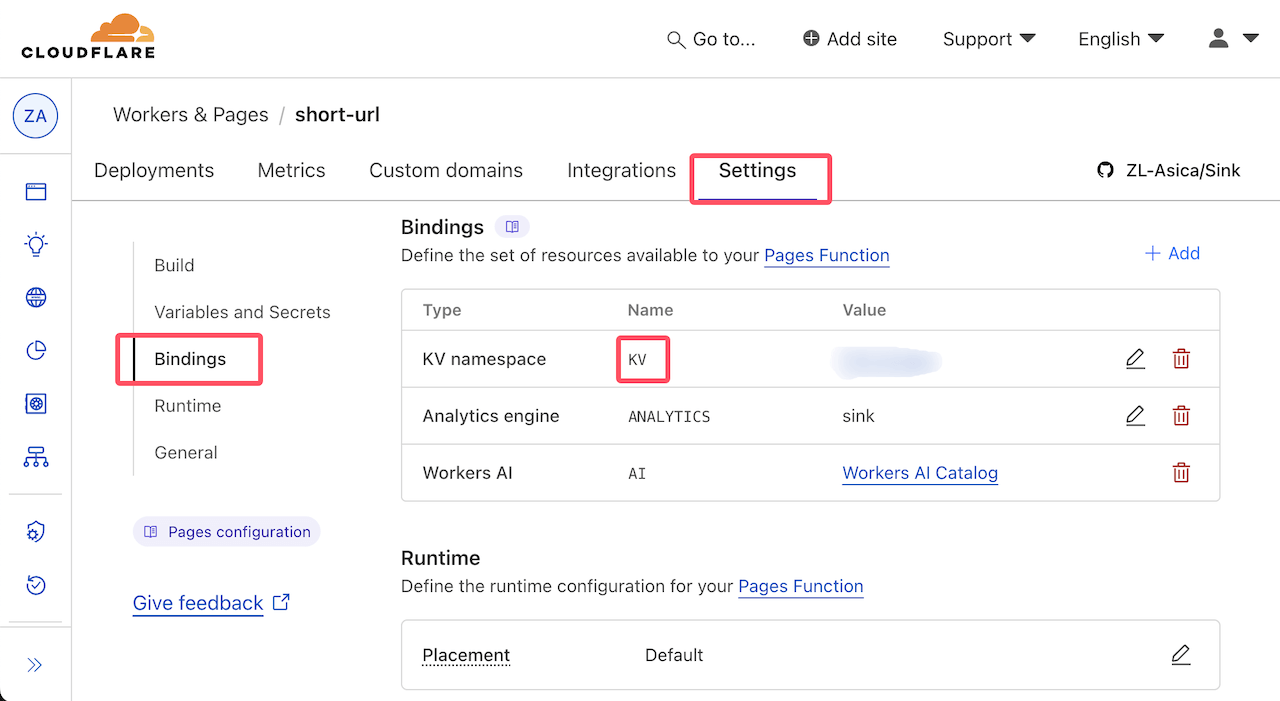This screenshot has height=701, width=1280.
Task: Click the Add site button text
Action: click(862, 39)
